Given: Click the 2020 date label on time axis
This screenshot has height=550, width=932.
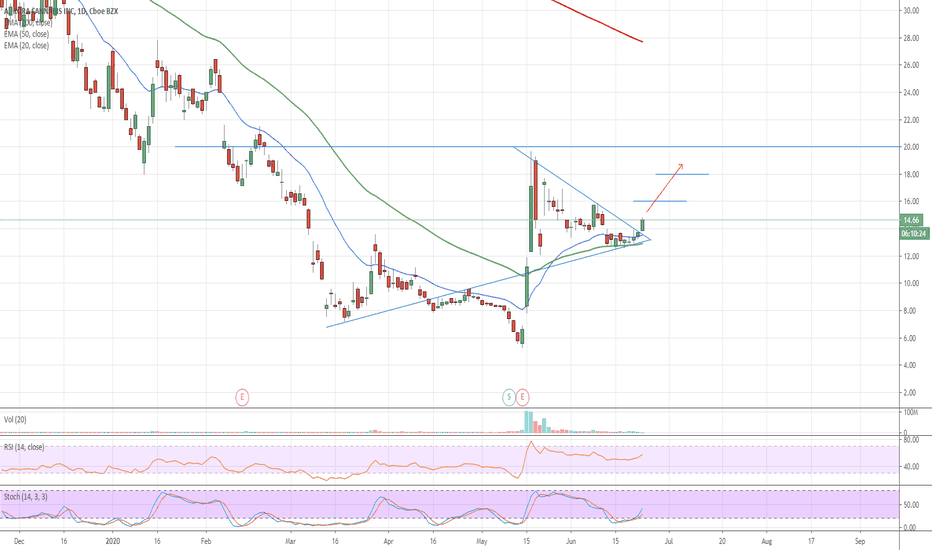Looking at the screenshot, I should click(112, 541).
